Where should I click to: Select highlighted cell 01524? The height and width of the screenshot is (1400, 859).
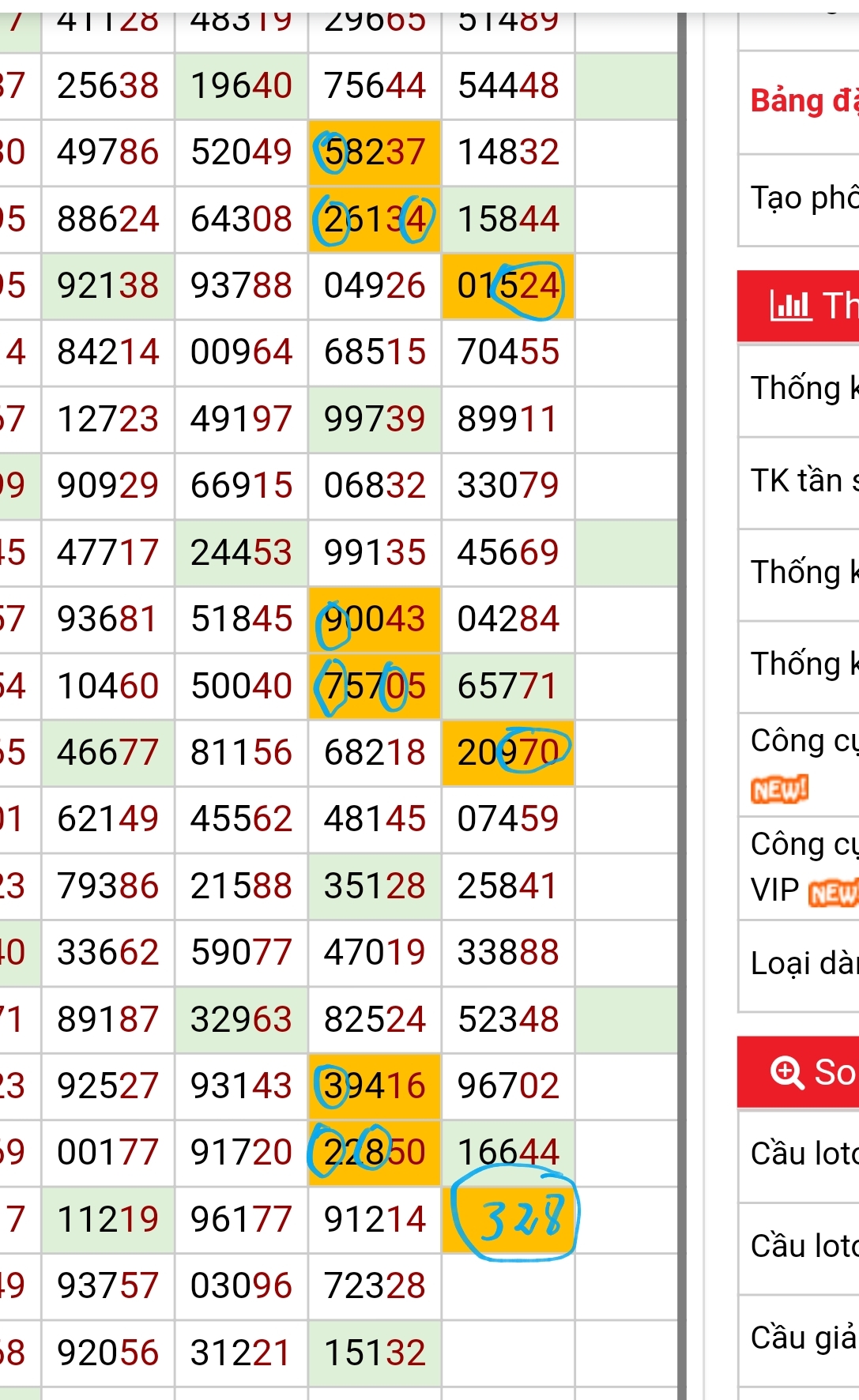pyautogui.click(x=508, y=286)
